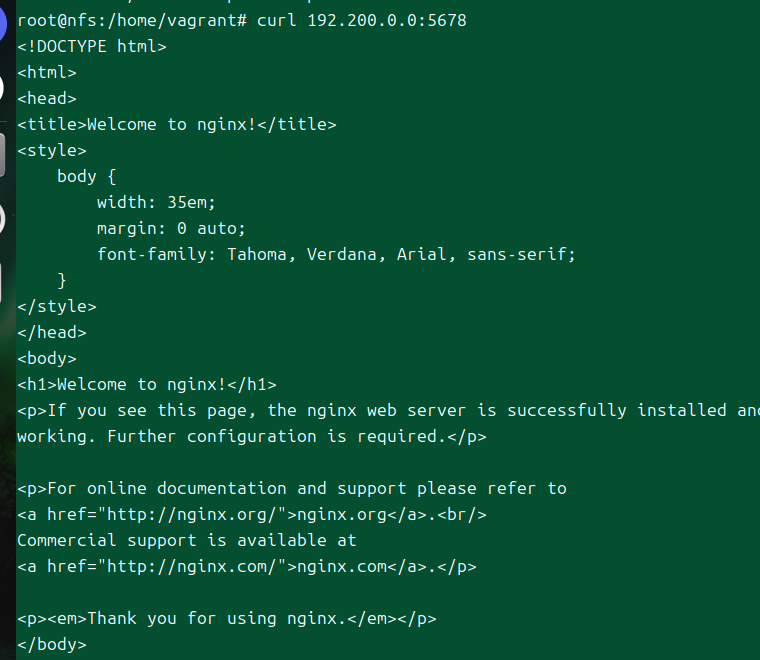Click the <title> Welcome to nginx! line
The image size is (760, 660).
pos(177,124)
